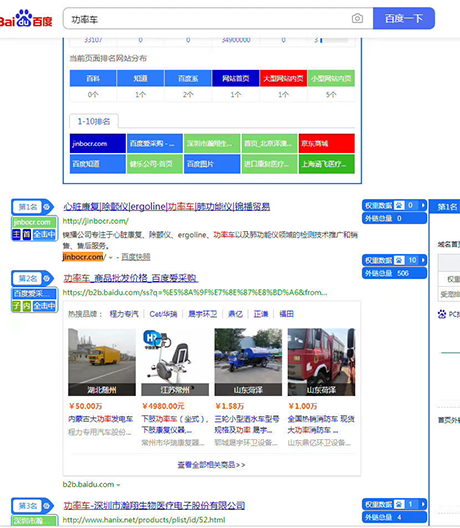Viewport: 460px width, 528px height.
Task: Expand the arrow on 权重数据 0 row
Action: pyautogui.click(x=423, y=205)
